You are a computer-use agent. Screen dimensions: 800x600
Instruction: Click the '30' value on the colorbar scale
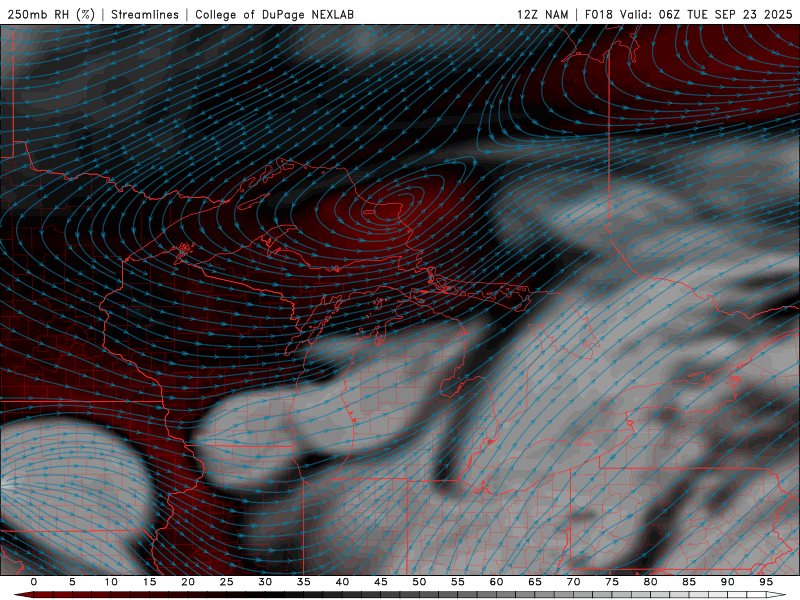(265, 582)
